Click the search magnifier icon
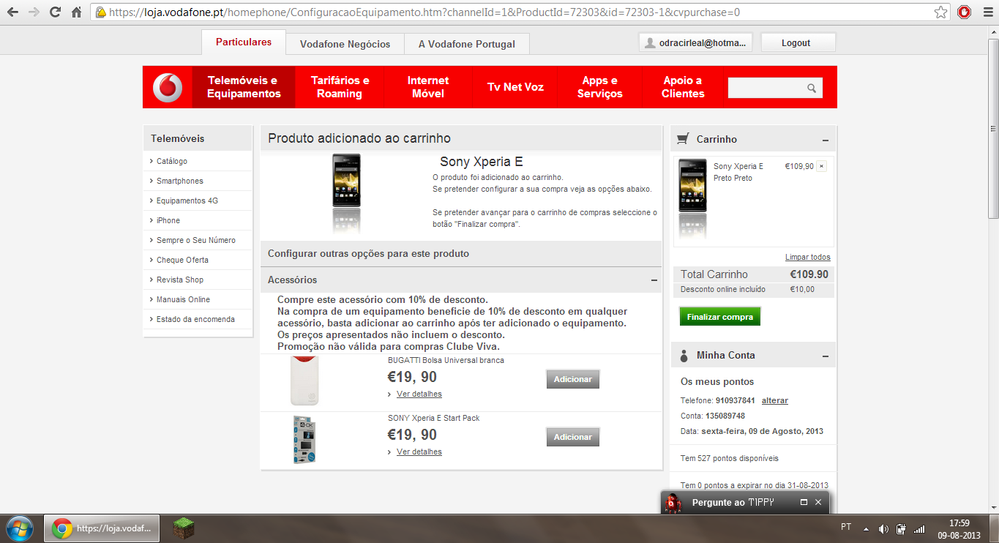The width and height of the screenshot is (999, 543). 812,89
